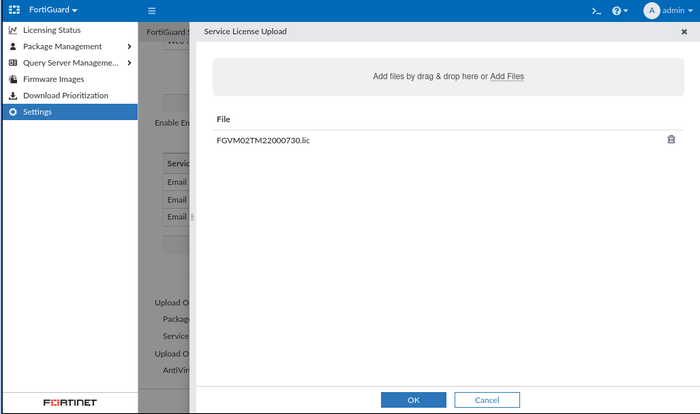Toggle the sidebar with the hamburger icon
The width and height of the screenshot is (700, 414).
coord(151,10)
